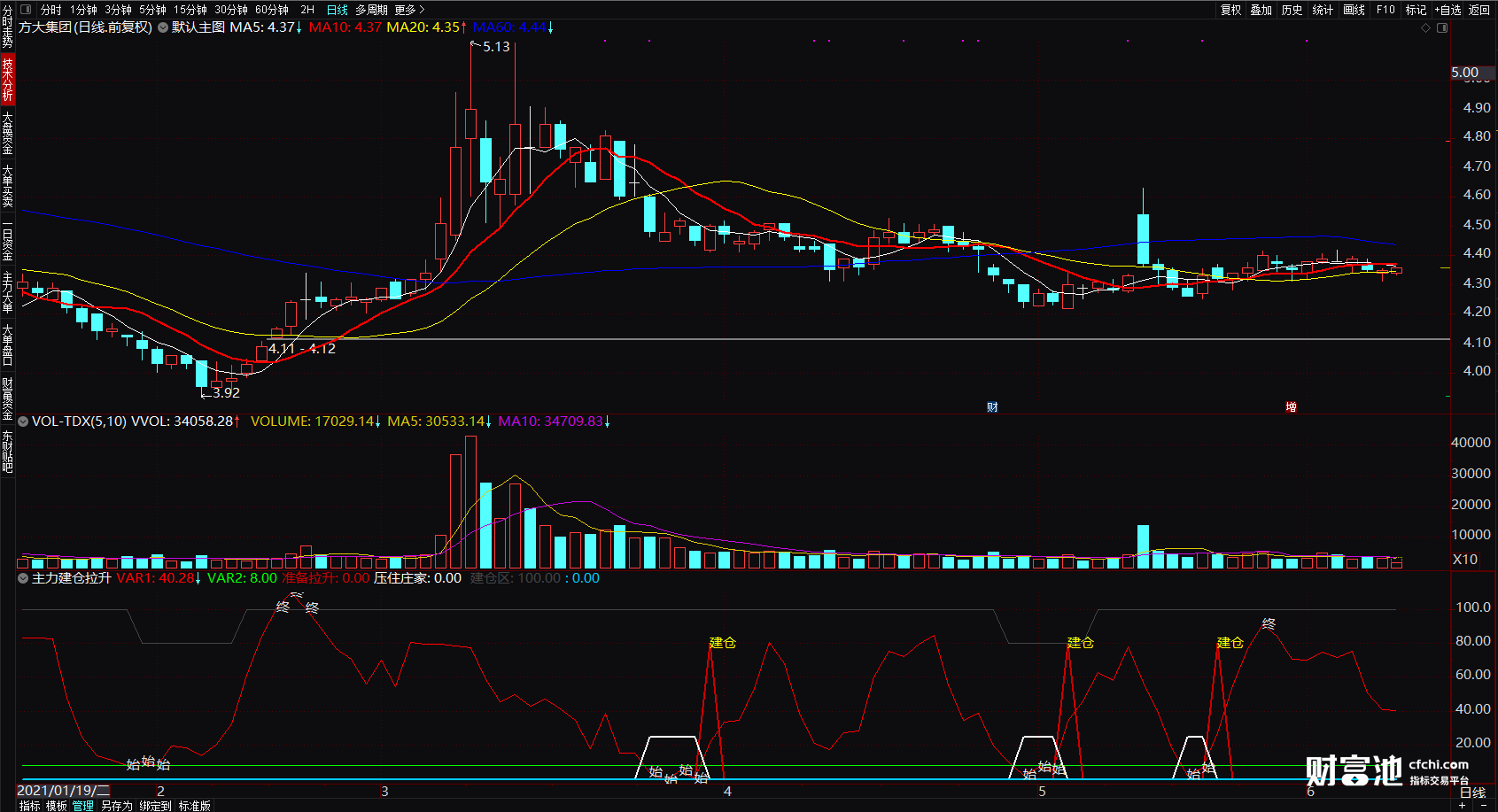
Task: Click the 复权 button
Action: (x=1231, y=10)
